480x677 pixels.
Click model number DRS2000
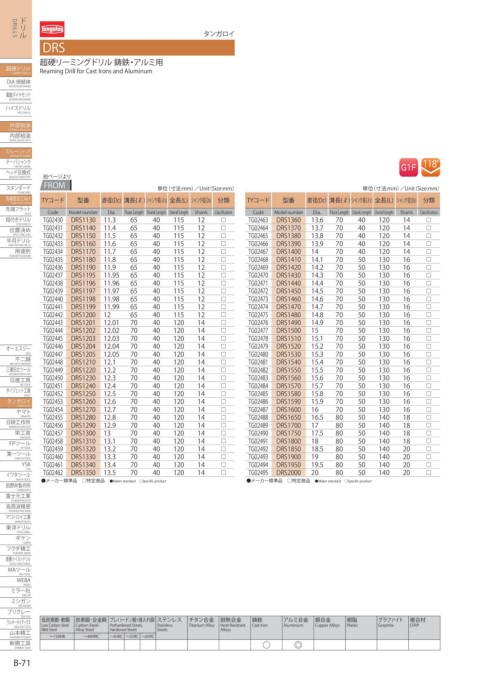click(288, 473)
